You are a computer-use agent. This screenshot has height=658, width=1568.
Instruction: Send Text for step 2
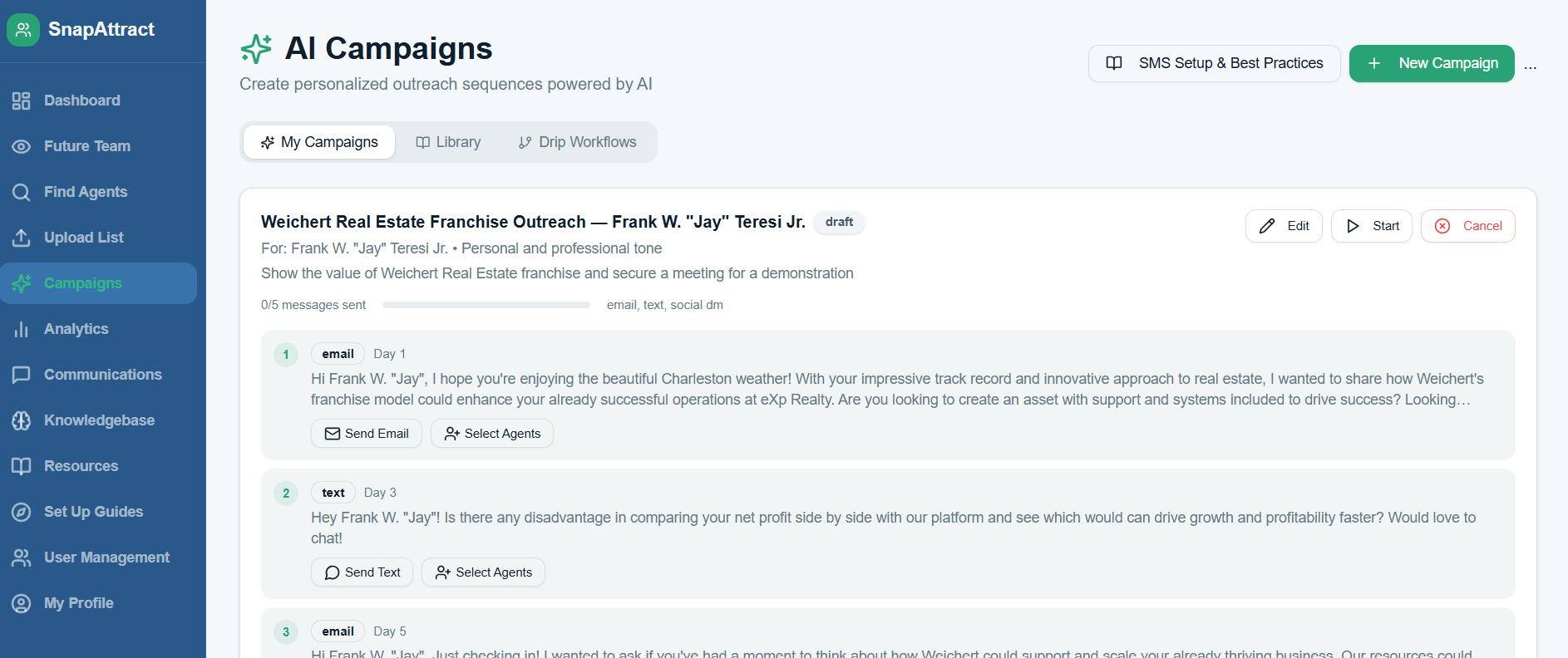[x=362, y=572]
